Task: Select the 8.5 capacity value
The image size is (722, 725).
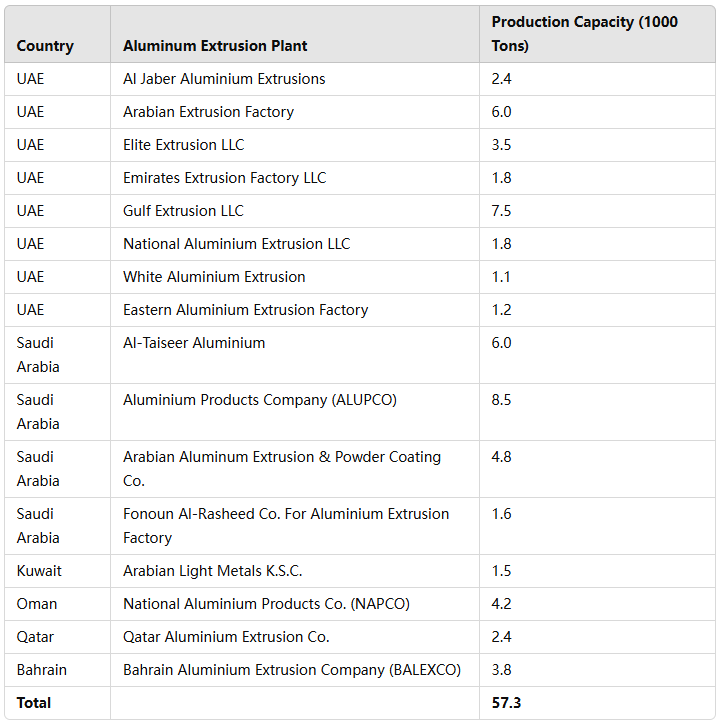Action: [x=501, y=400]
